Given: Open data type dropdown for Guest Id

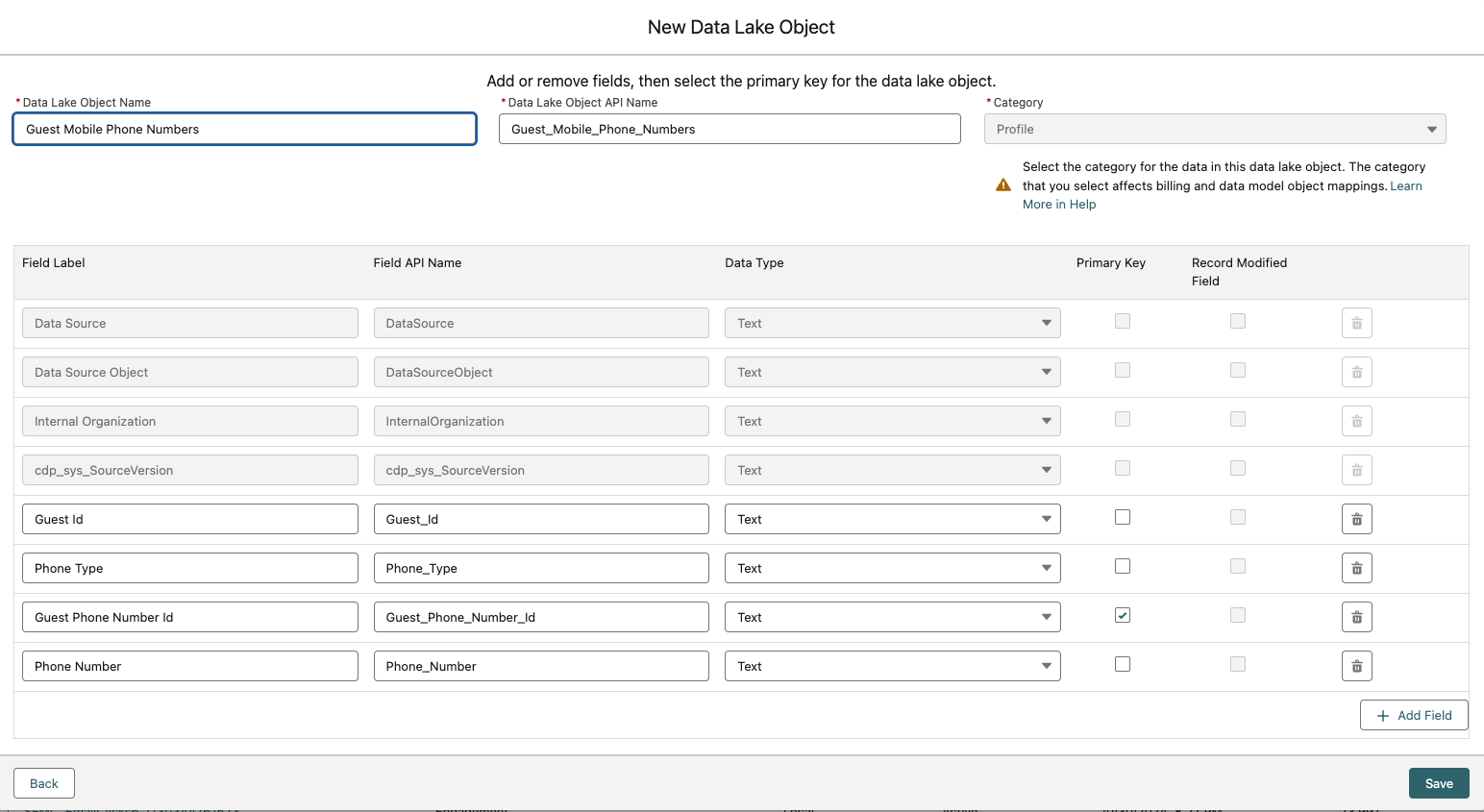Looking at the screenshot, I should click(892, 519).
